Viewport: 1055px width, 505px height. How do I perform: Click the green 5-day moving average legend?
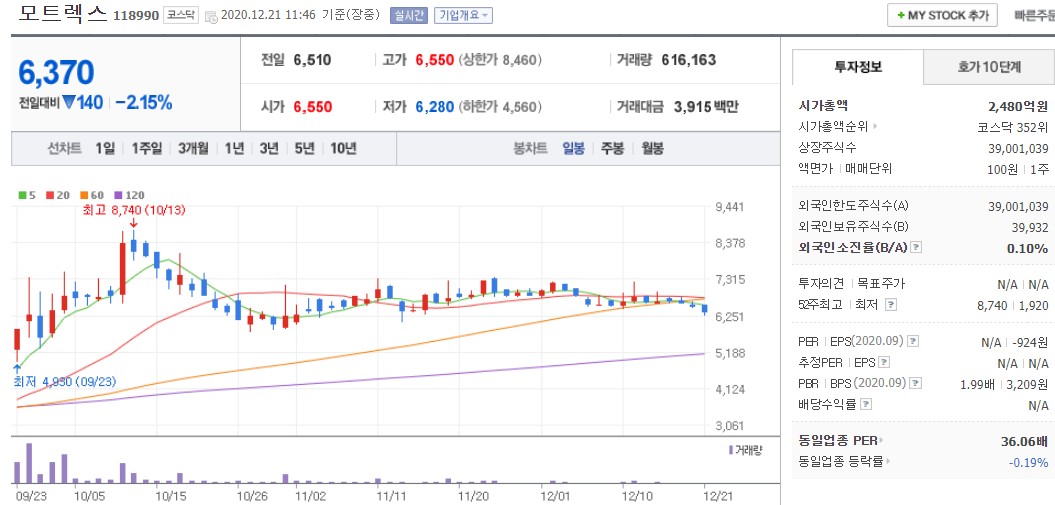[27, 195]
